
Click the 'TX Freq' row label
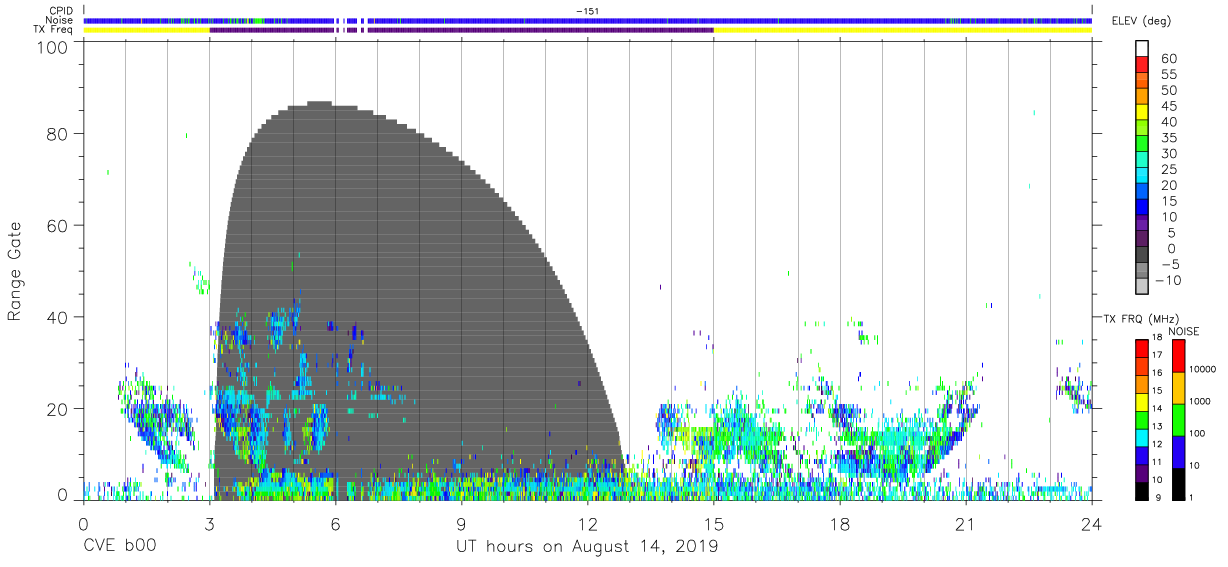(x=54, y=29)
